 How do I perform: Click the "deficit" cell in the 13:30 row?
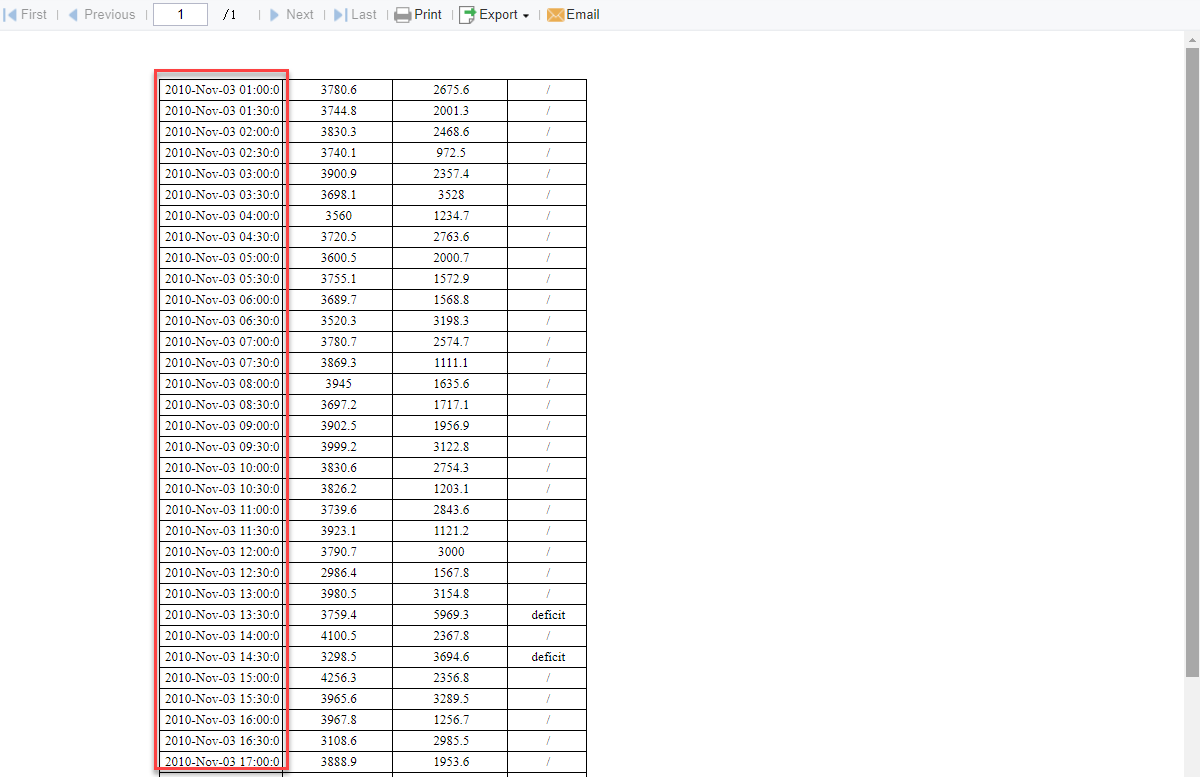pyautogui.click(x=546, y=614)
